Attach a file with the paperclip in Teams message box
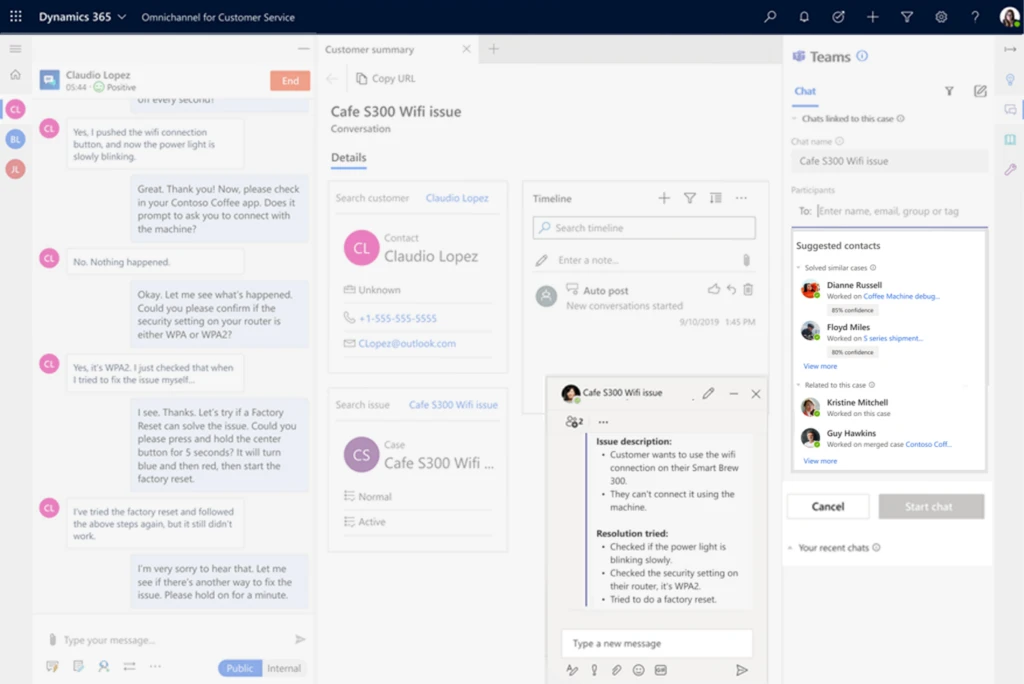 (x=617, y=670)
